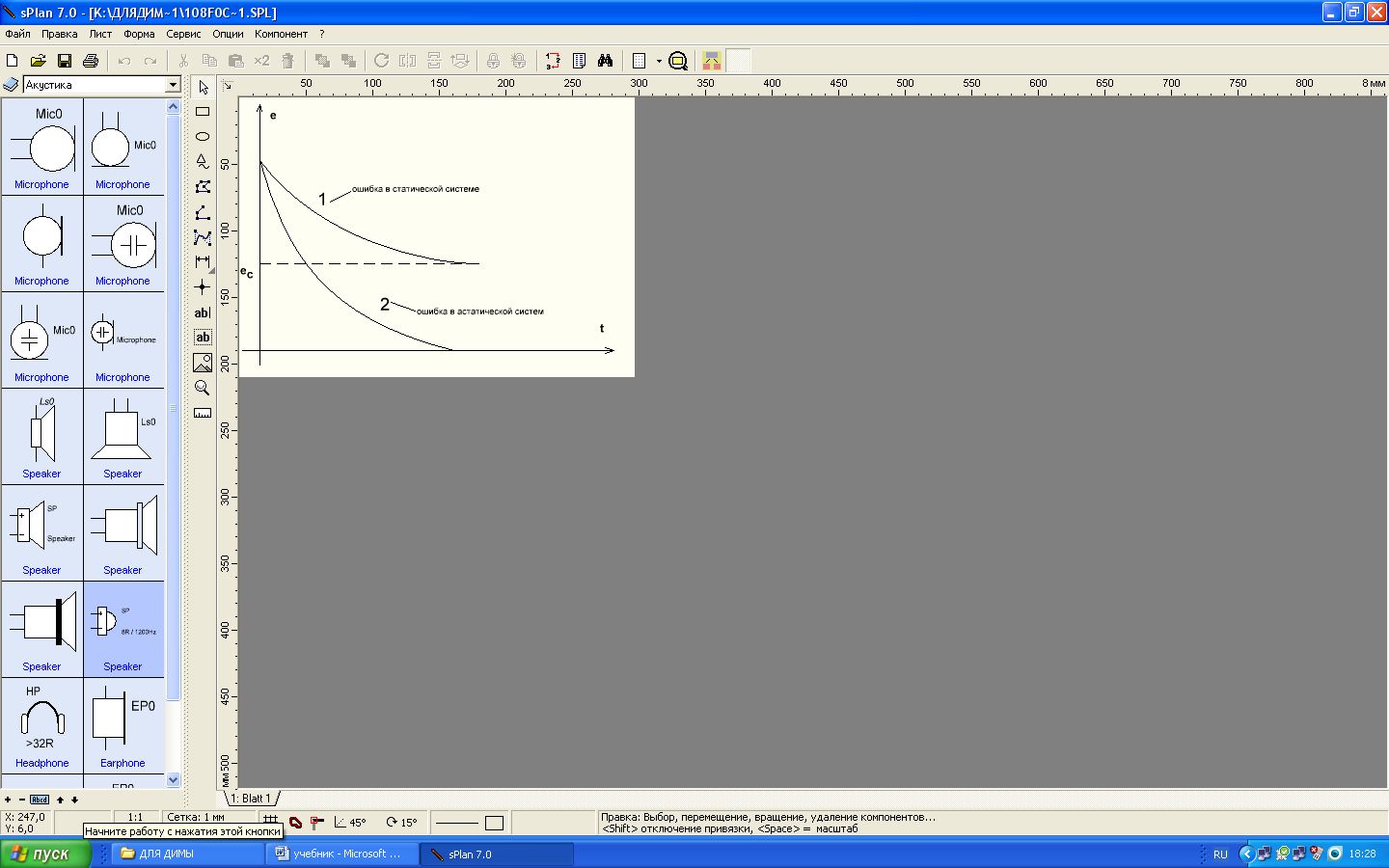The image size is (1389, 868).
Task: Open the grid settings dropdown arrow
Action: click(x=660, y=61)
